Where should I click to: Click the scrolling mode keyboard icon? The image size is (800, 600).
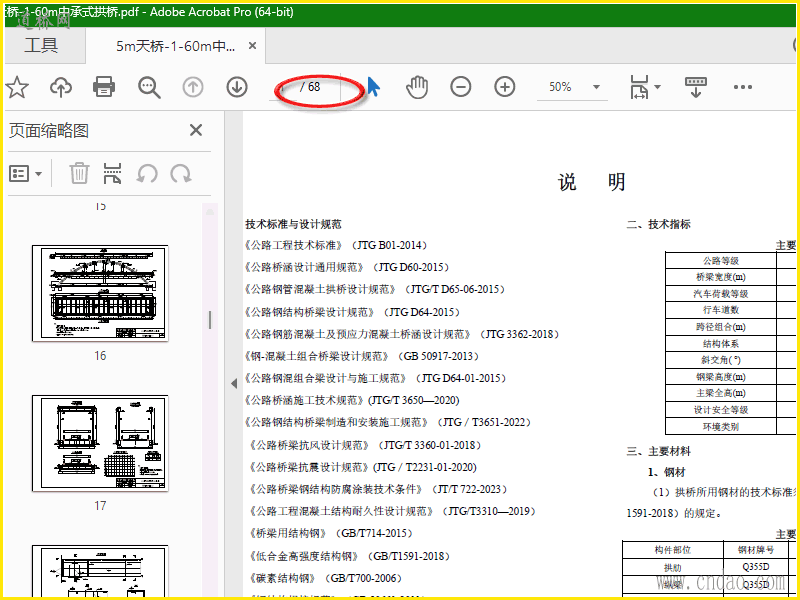696,87
